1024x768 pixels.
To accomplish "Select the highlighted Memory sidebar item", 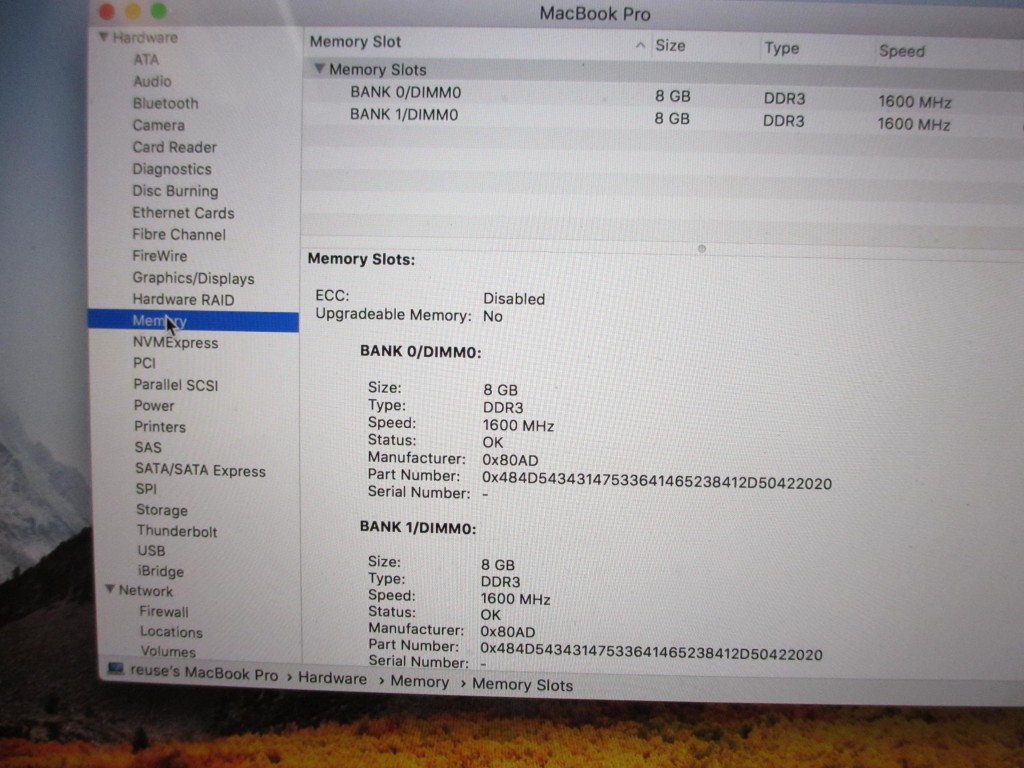I will pyautogui.click(x=193, y=321).
